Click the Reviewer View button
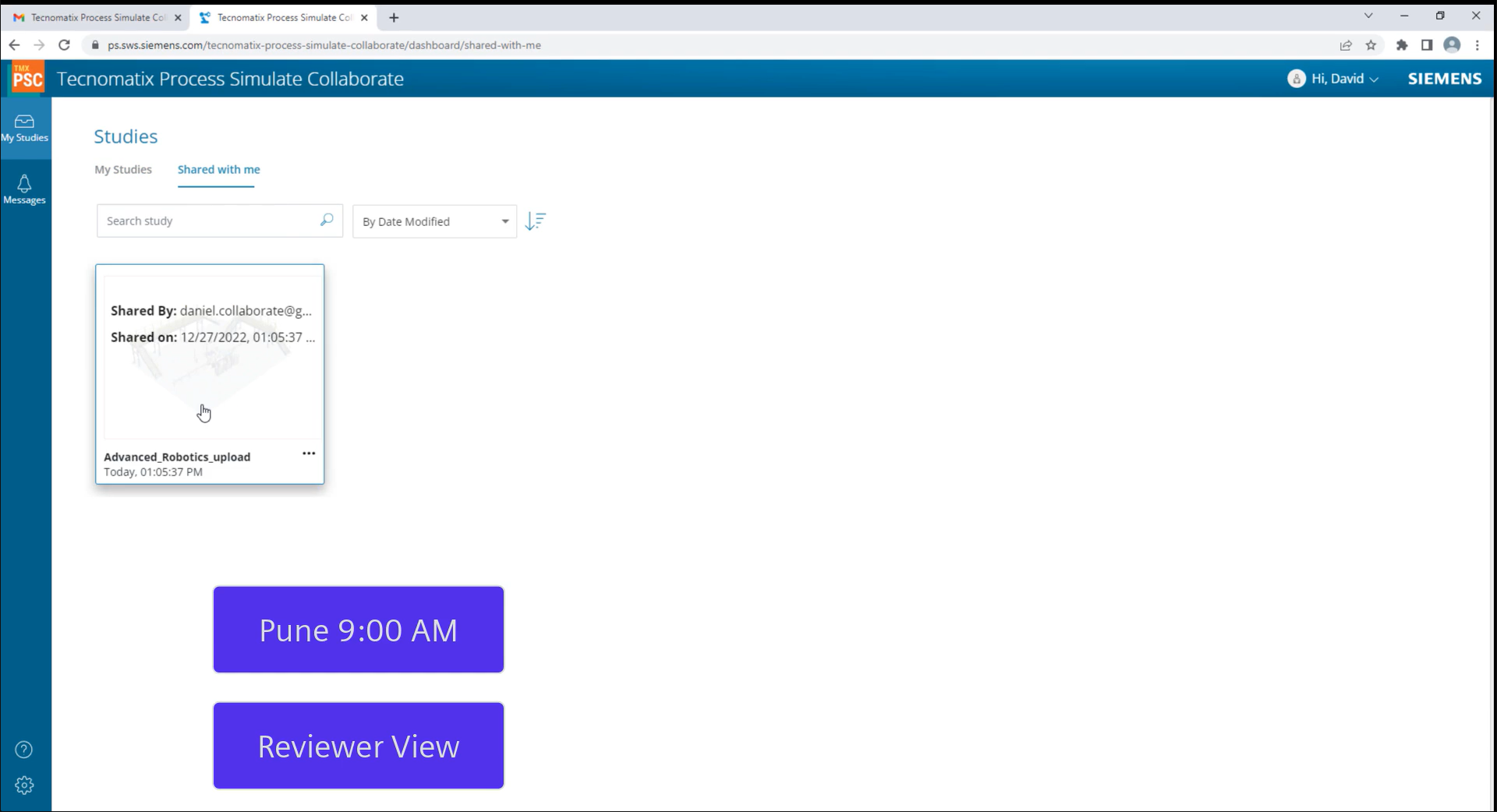This screenshot has width=1497, height=812. [358, 746]
